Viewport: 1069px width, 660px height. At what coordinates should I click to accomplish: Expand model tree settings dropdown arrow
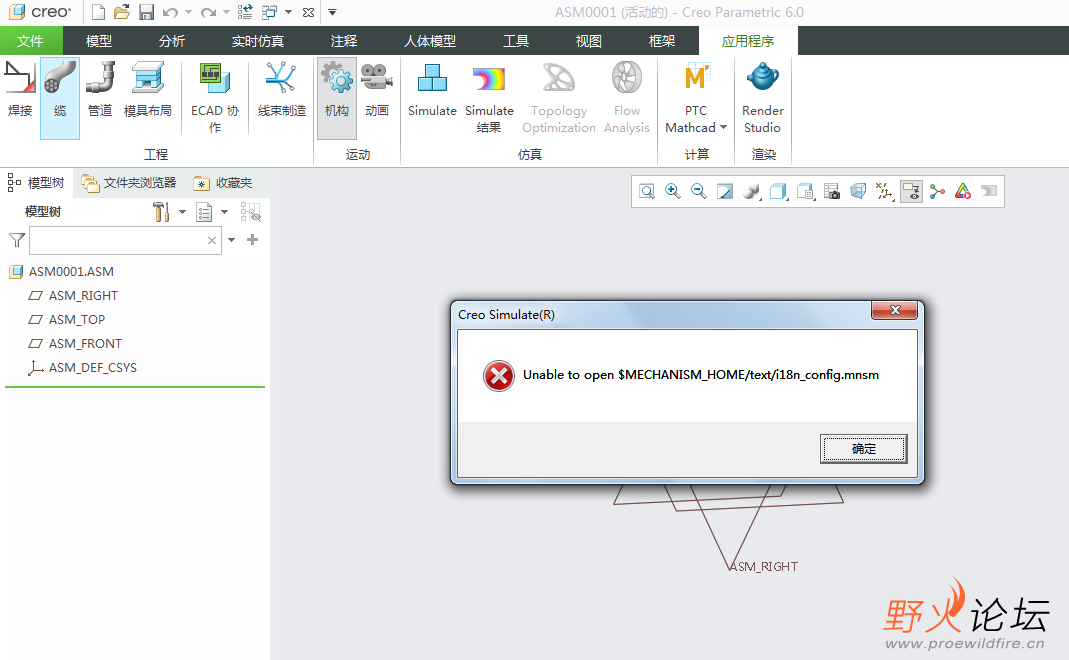click(x=182, y=212)
